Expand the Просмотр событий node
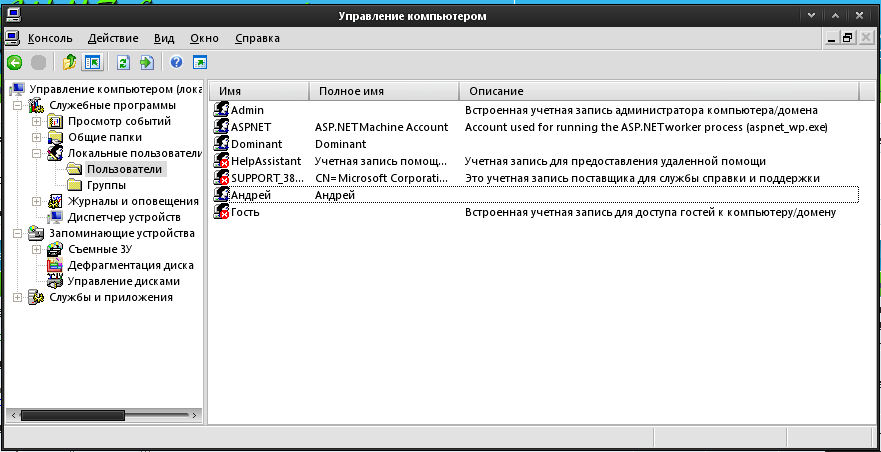The image size is (881, 452). coord(36,121)
